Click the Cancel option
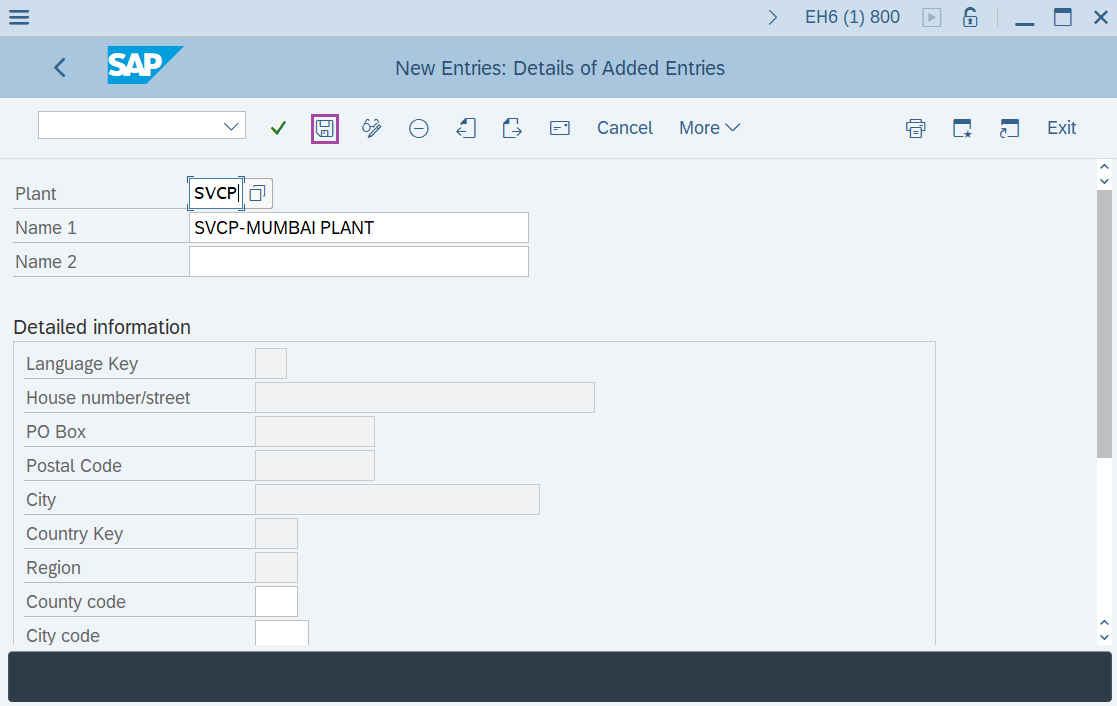This screenshot has height=706, width=1117. pyautogui.click(x=624, y=128)
